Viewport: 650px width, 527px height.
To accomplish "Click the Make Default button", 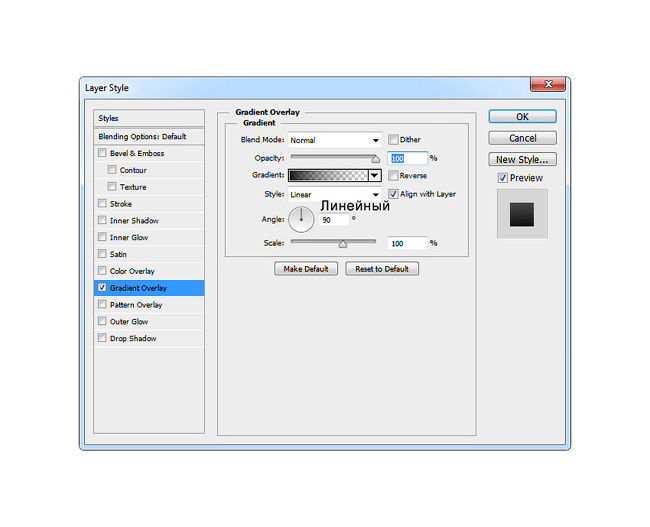I will (x=306, y=269).
